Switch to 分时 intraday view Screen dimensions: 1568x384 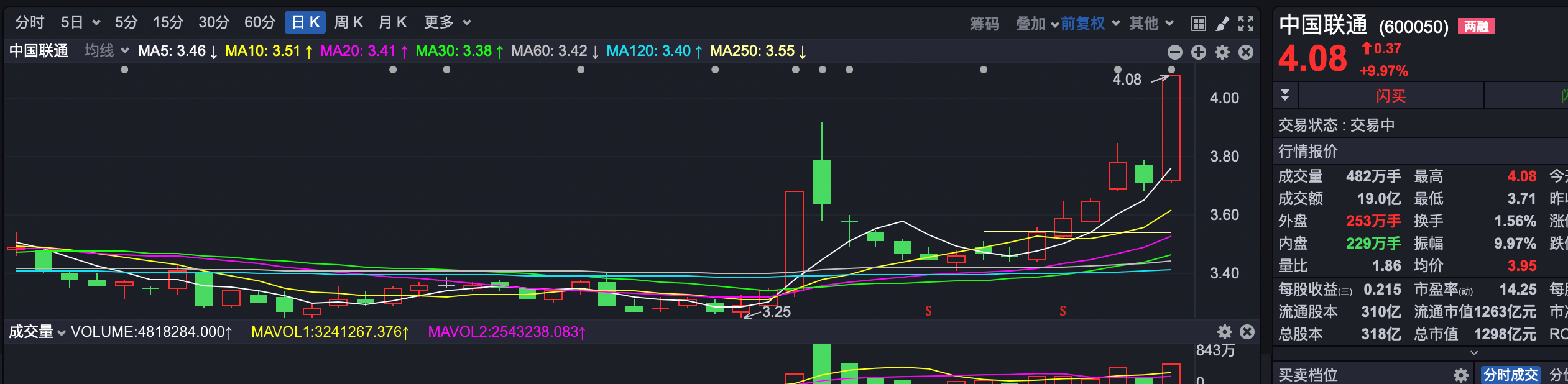coord(30,22)
